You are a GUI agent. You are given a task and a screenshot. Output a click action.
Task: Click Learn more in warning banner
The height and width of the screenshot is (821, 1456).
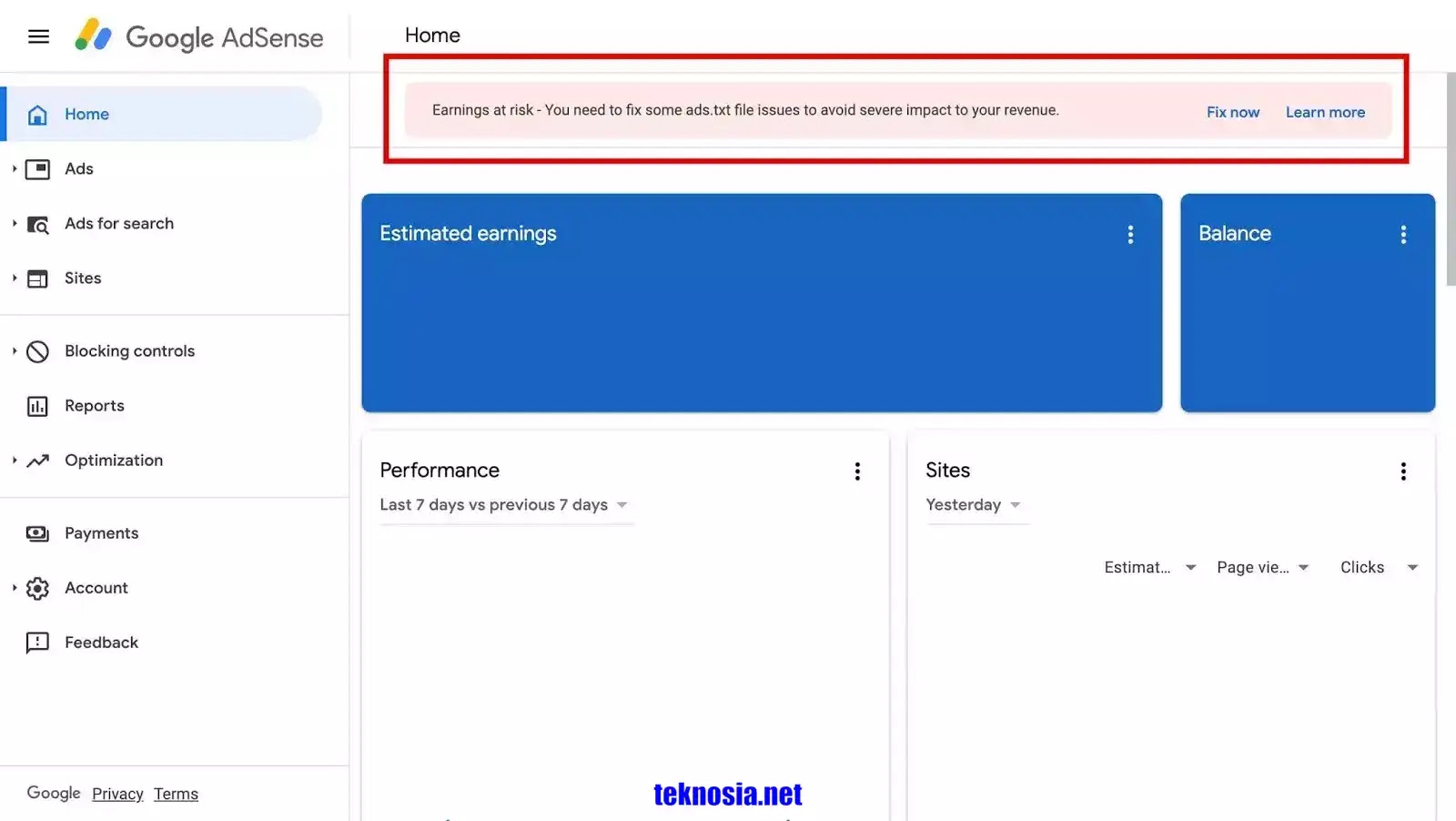coord(1325,112)
